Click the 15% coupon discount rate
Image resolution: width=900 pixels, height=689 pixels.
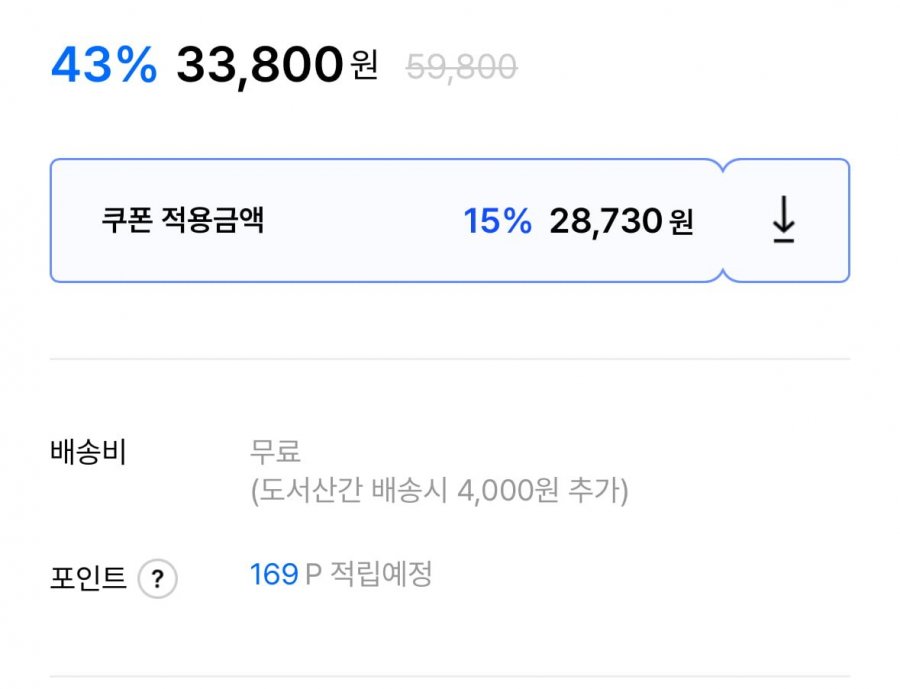point(497,221)
